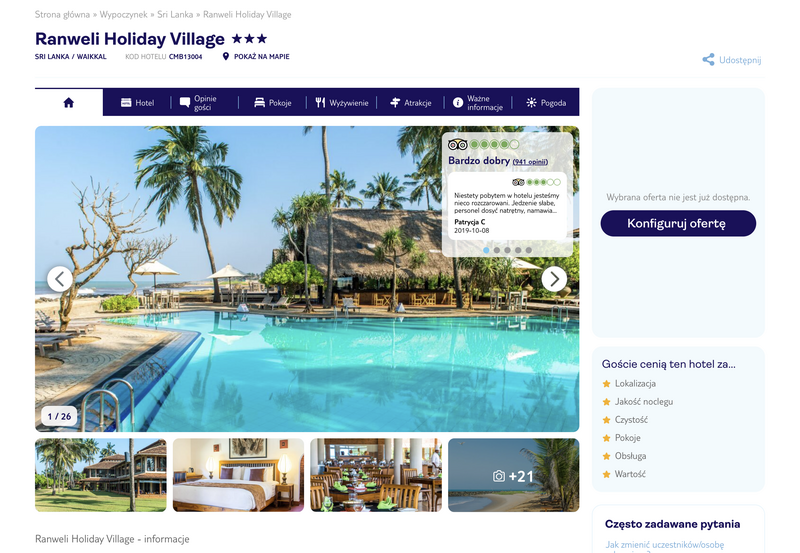
Task: Open the 941 opinii reviews link
Action: click(x=530, y=162)
